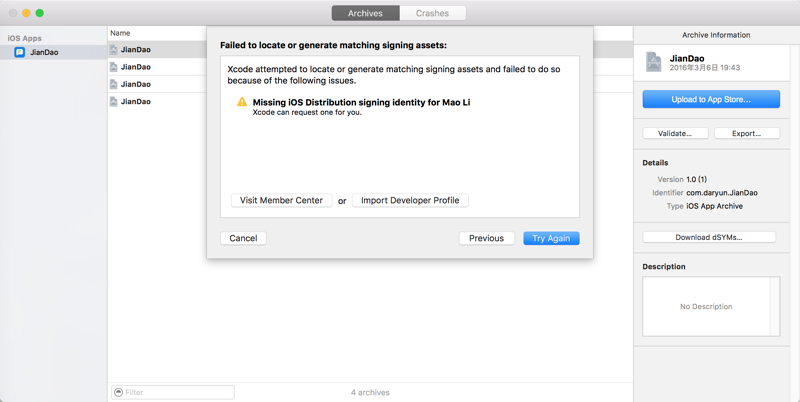Click Download dSYMs button

tap(709, 237)
